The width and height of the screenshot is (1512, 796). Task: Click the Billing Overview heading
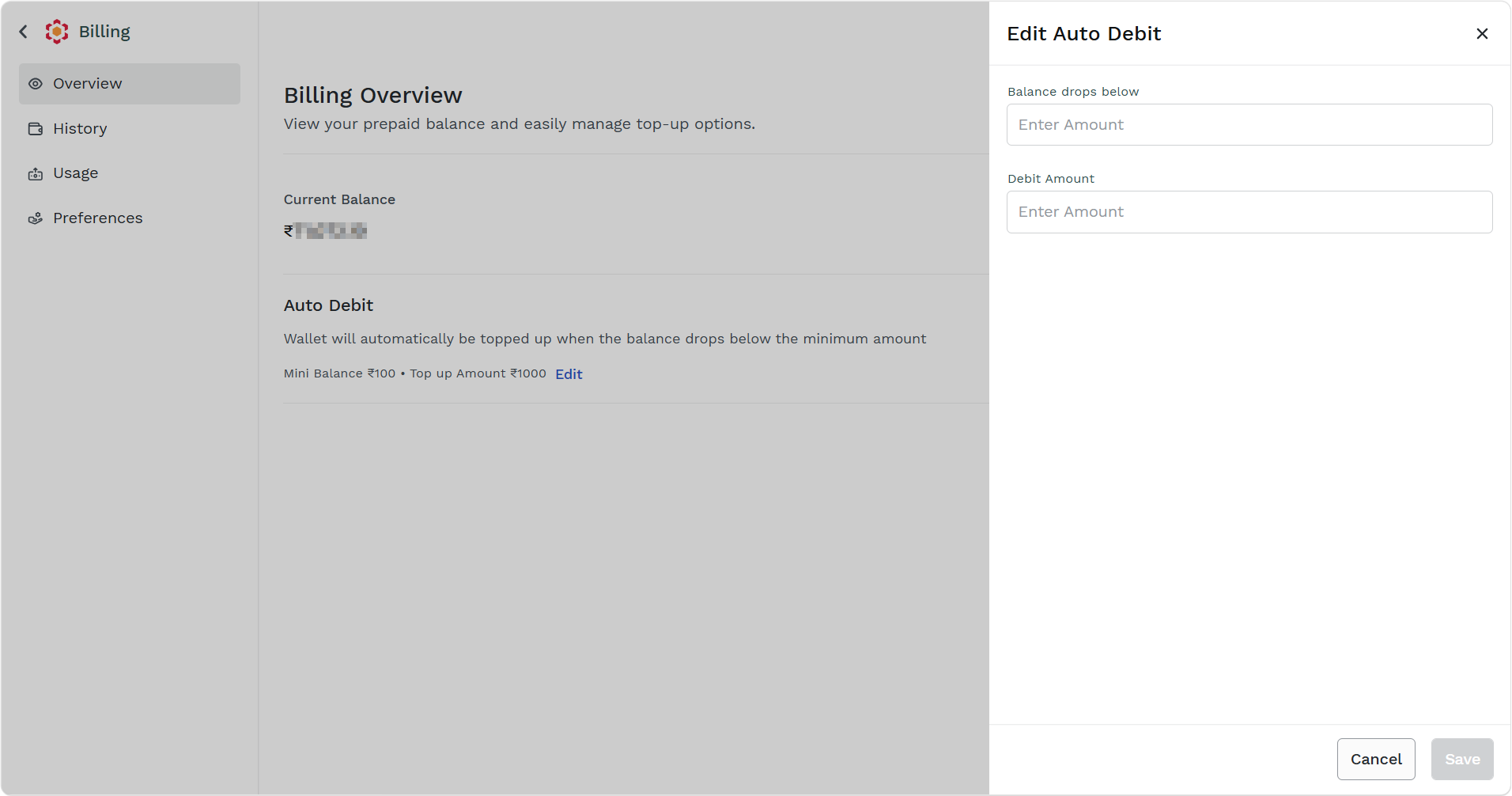point(373,95)
